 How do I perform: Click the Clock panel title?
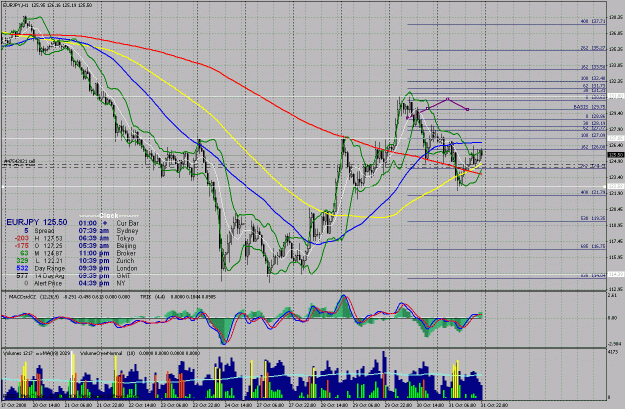coord(109,216)
